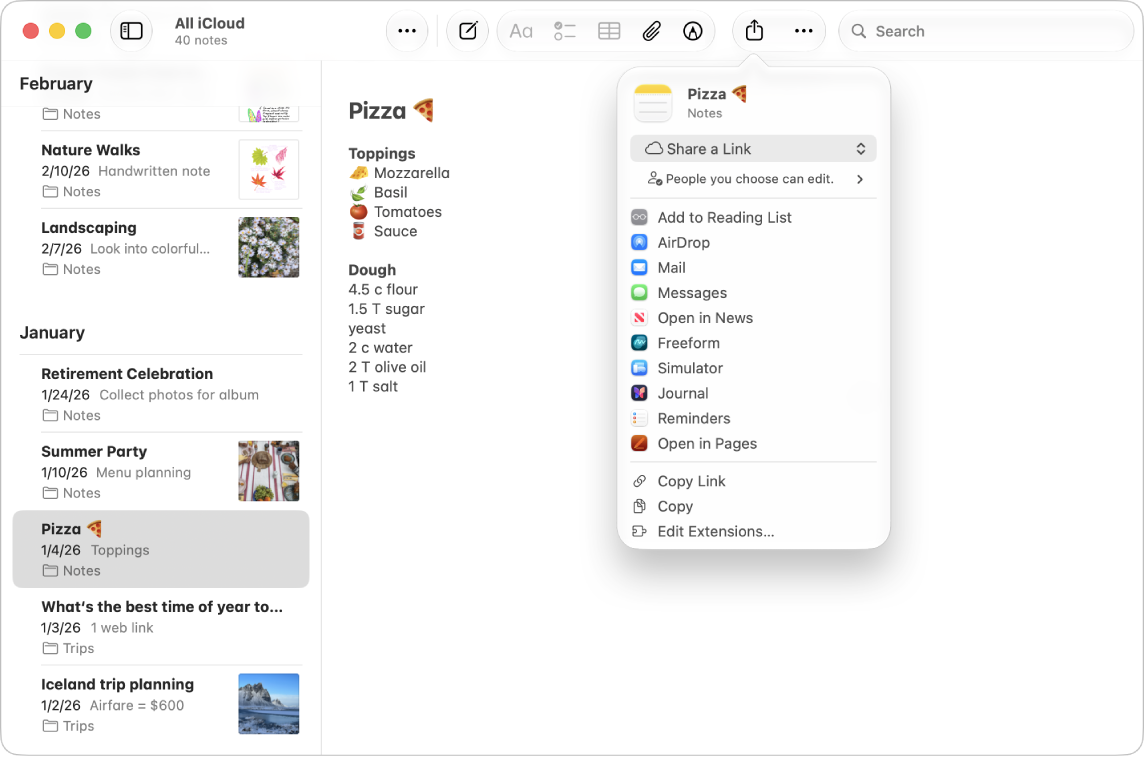Open the Share a Link dropdown
The height and width of the screenshot is (758, 1144).
pyautogui.click(x=753, y=149)
